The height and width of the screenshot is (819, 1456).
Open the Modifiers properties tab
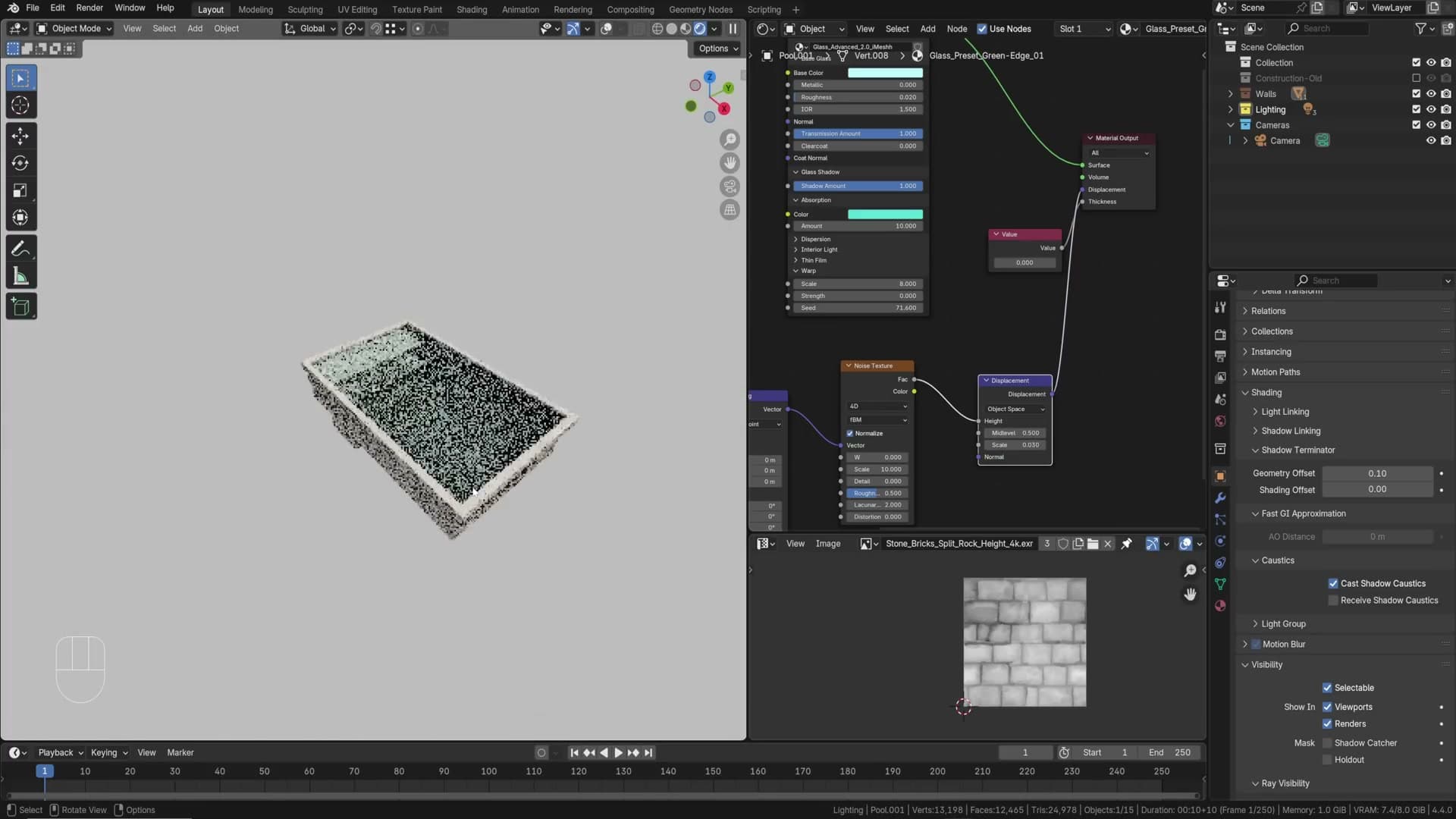(1220, 498)
